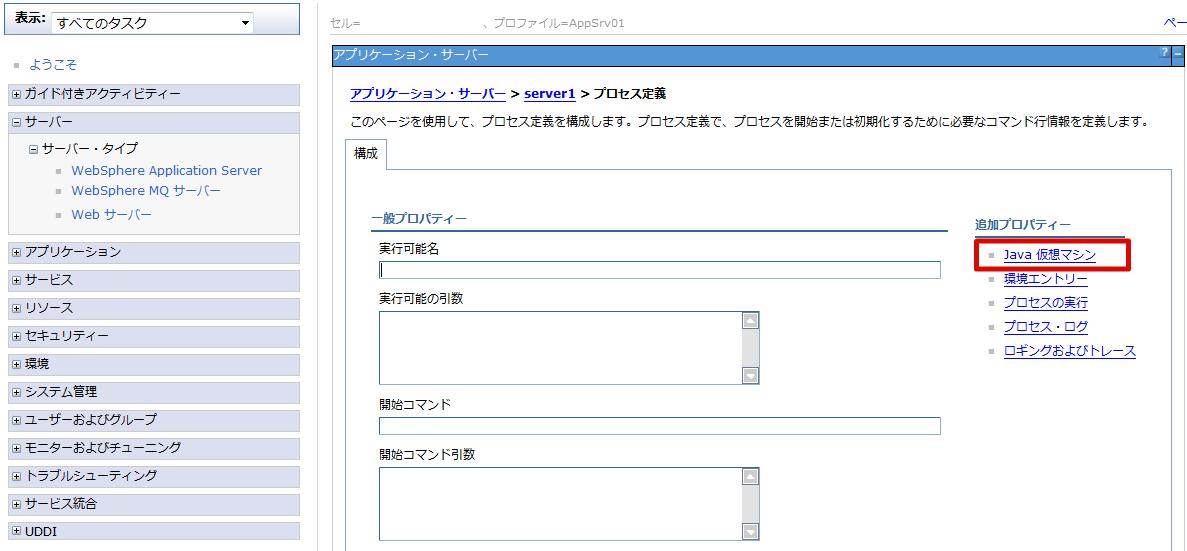Viewport: 1187px width, 551px height.
Task: Minimize the アプリケーション・サーバー panel
Action: [1178, 52]
